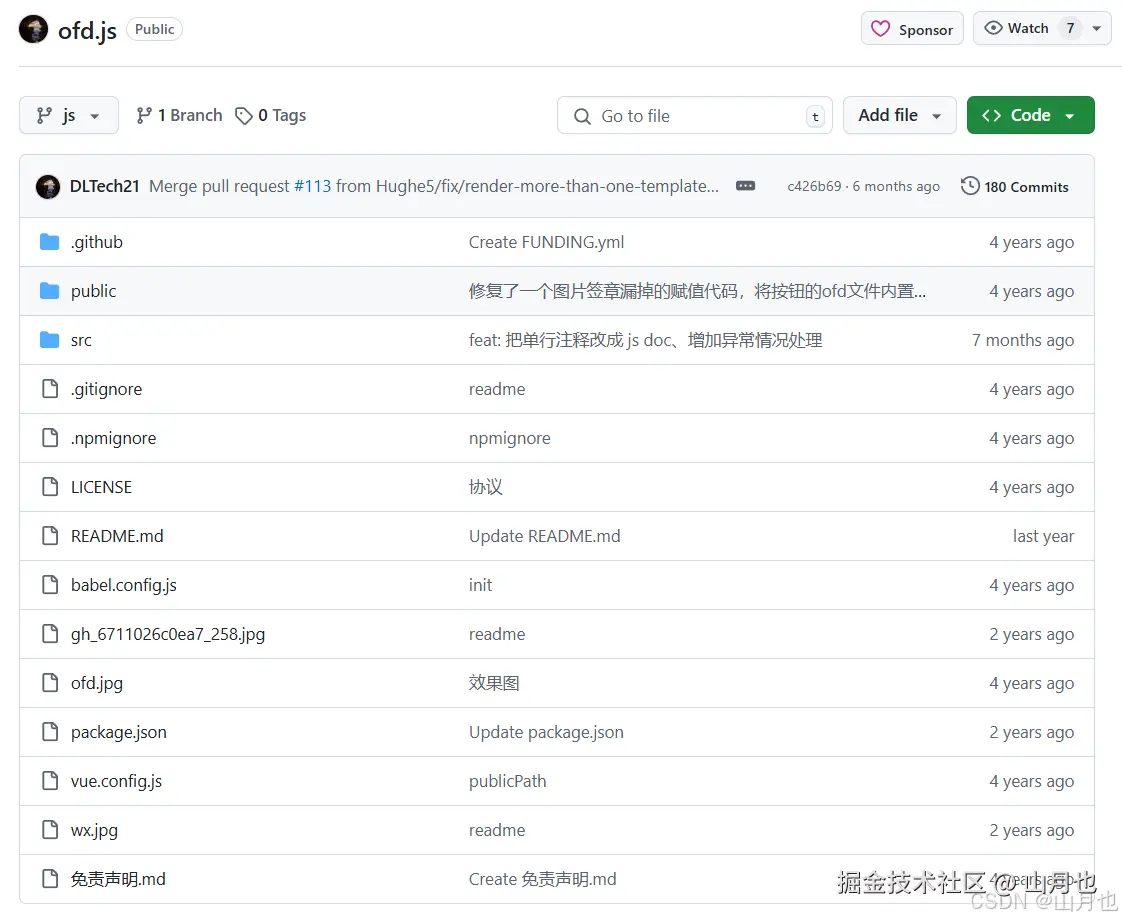Open the ofd.jpg file
Image resolution: width=1122 pixels, height=921 pixels.
(x=97, y=683)
